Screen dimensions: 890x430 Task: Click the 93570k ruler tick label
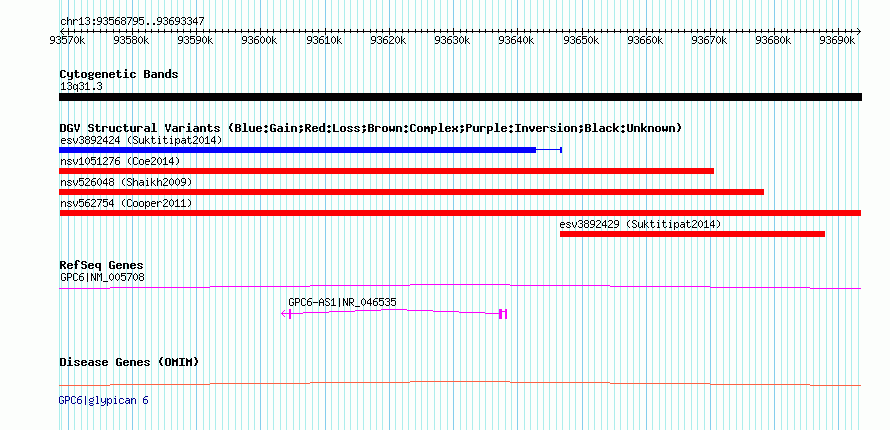click(x=68, y=40)
